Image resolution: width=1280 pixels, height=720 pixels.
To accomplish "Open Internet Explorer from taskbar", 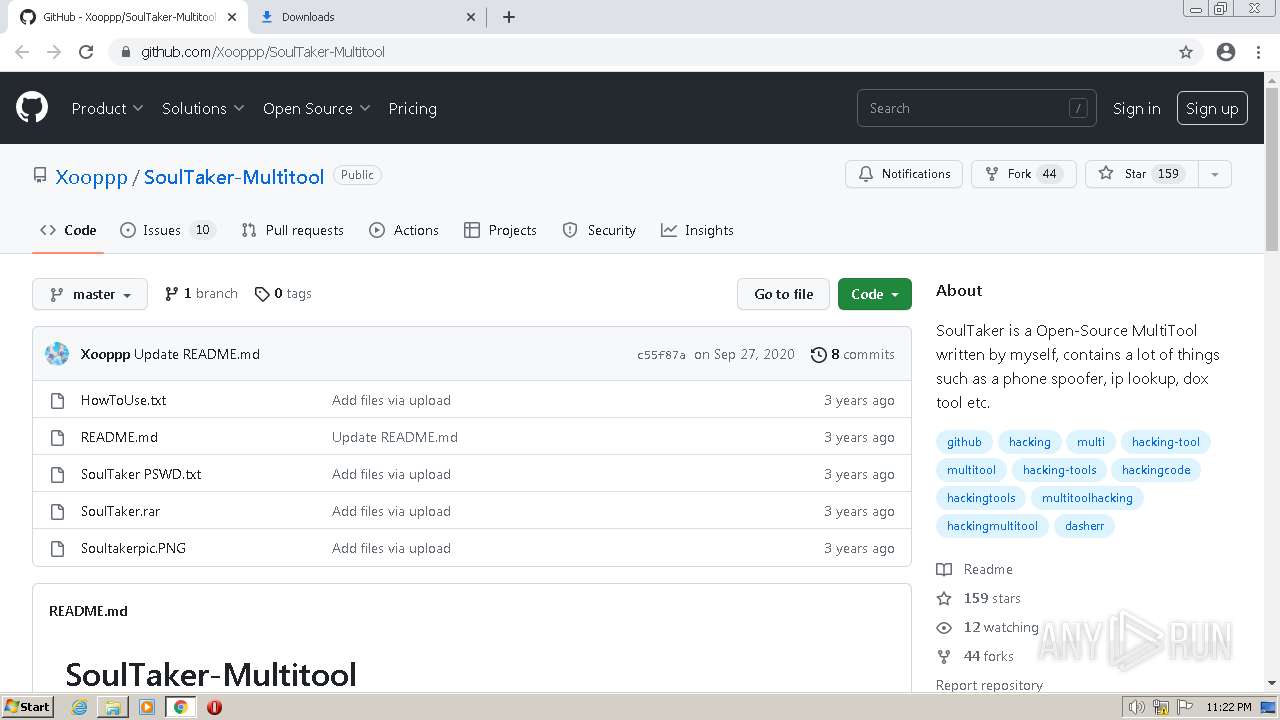I will [x=80, y=707].
